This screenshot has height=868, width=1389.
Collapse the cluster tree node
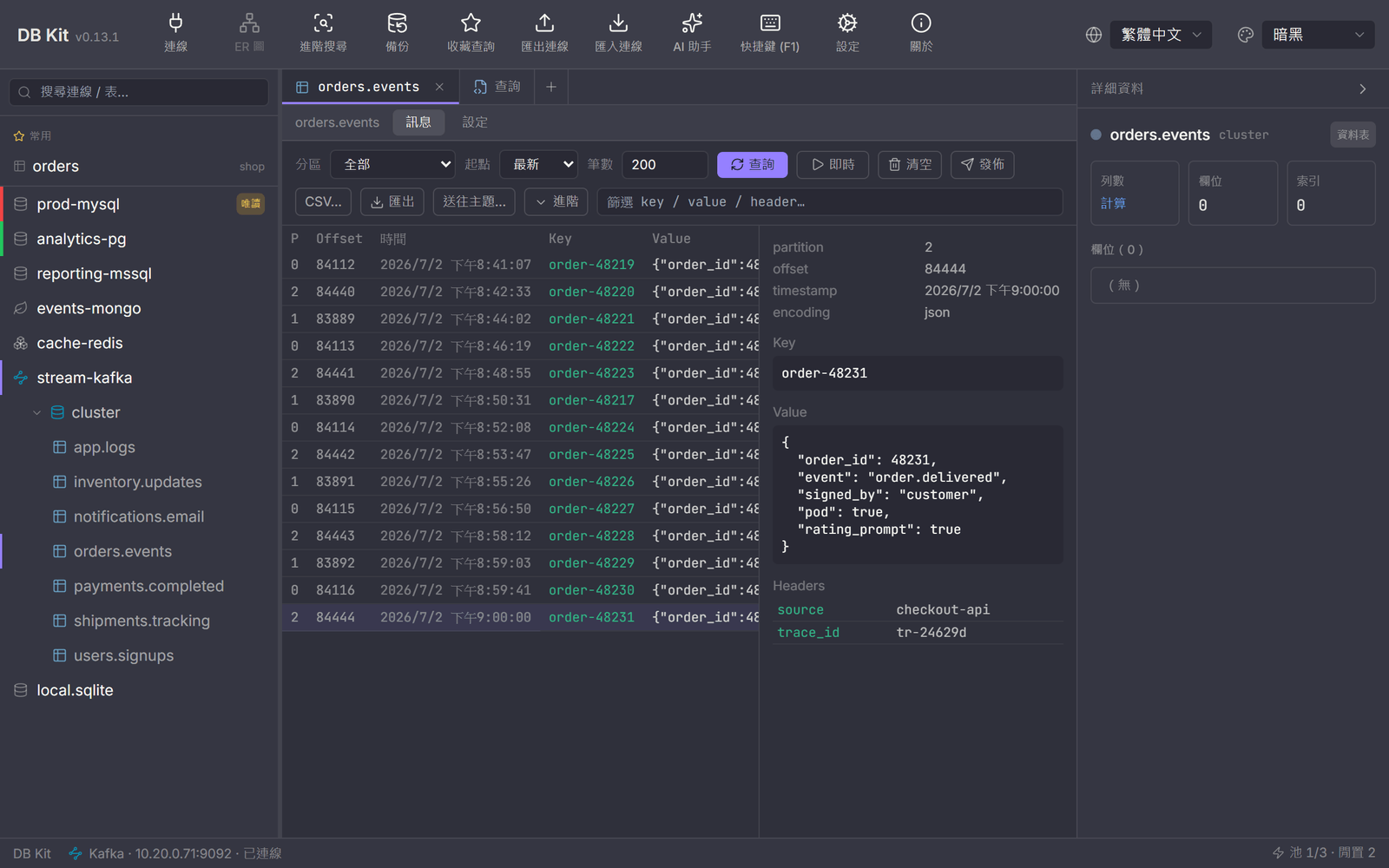[36, 413]
